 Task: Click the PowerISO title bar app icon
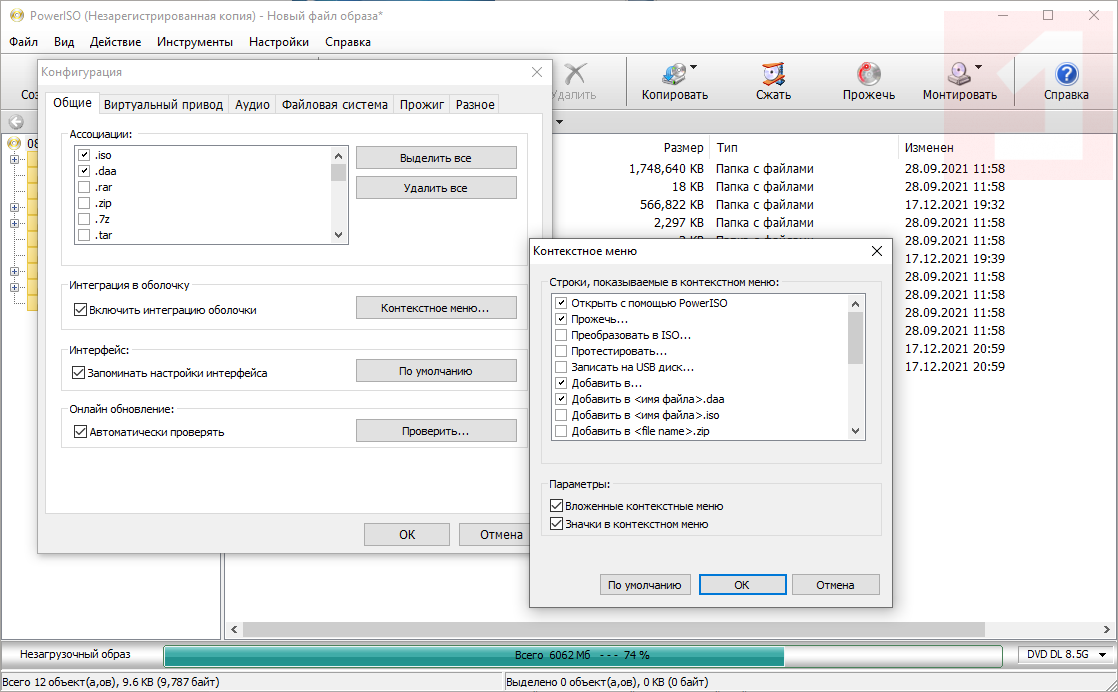(x=16, y=15)
